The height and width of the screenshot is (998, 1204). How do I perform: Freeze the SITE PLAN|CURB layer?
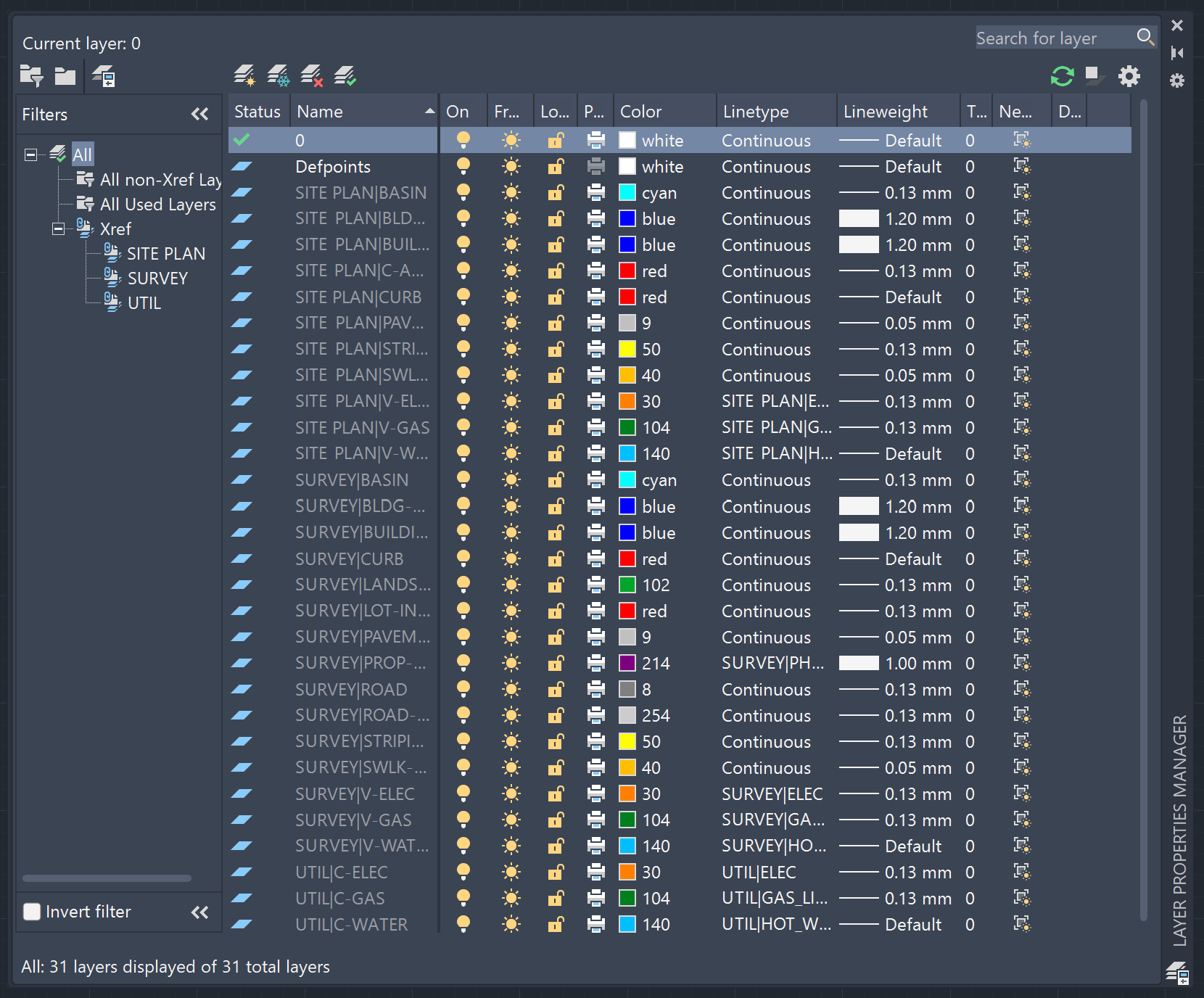(511, 297)
